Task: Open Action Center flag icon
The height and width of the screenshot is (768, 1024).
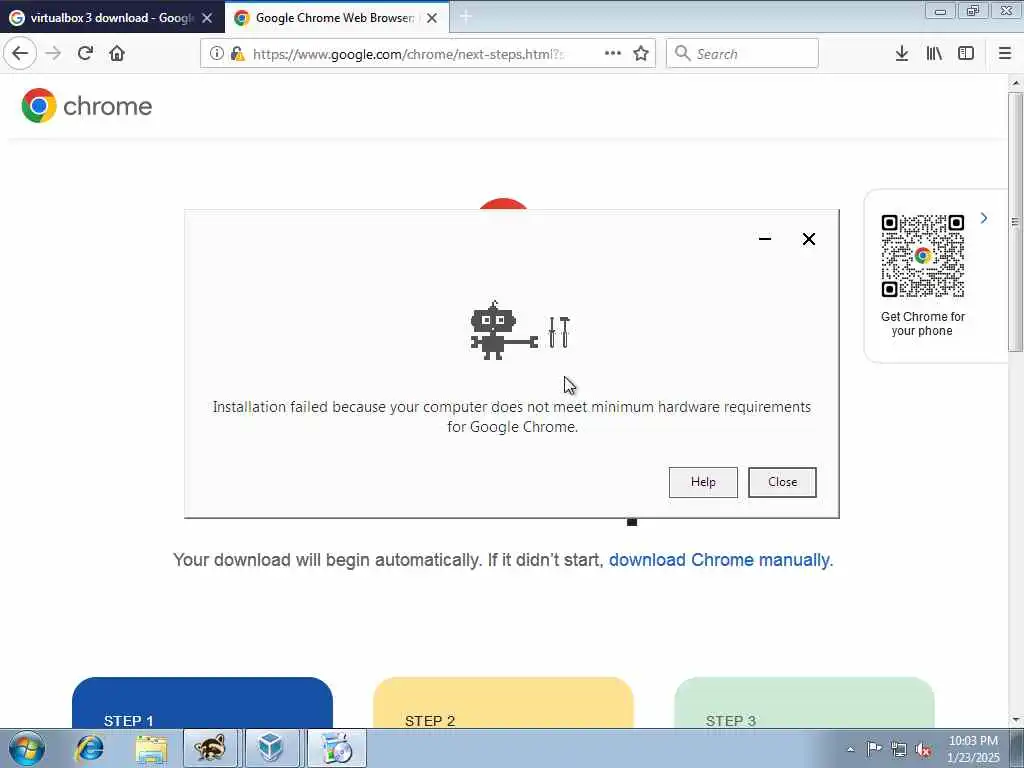Action: tap(874, 749)
